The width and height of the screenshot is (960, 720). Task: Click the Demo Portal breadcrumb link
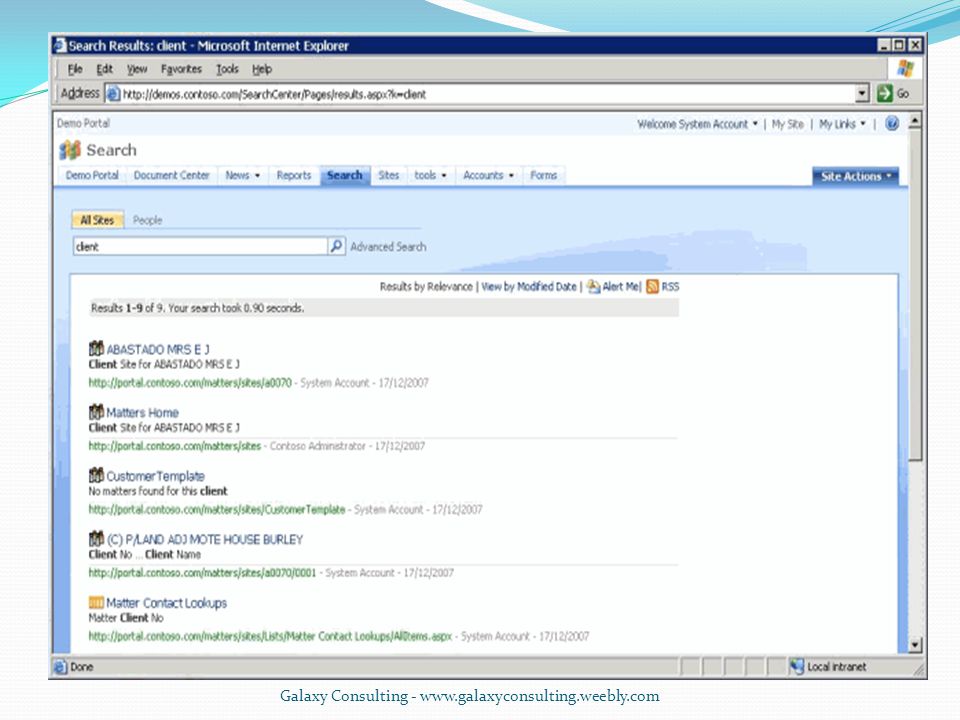[x=83, y=123]
